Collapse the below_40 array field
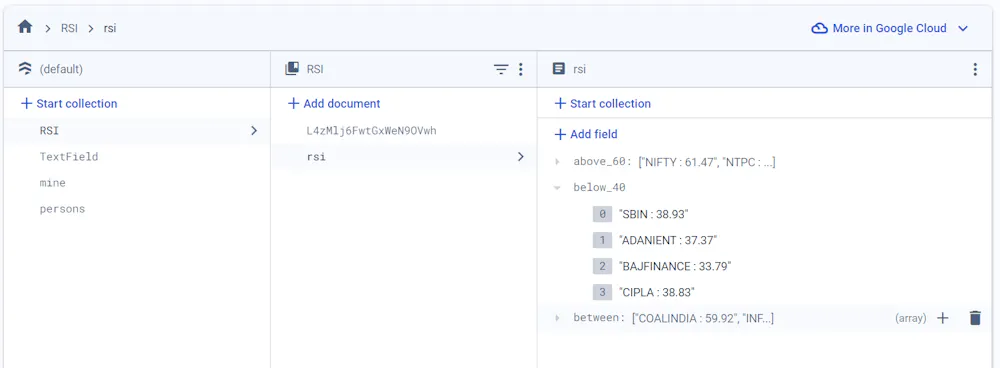Screen dimensions: 1000x368 click(557, 188)
